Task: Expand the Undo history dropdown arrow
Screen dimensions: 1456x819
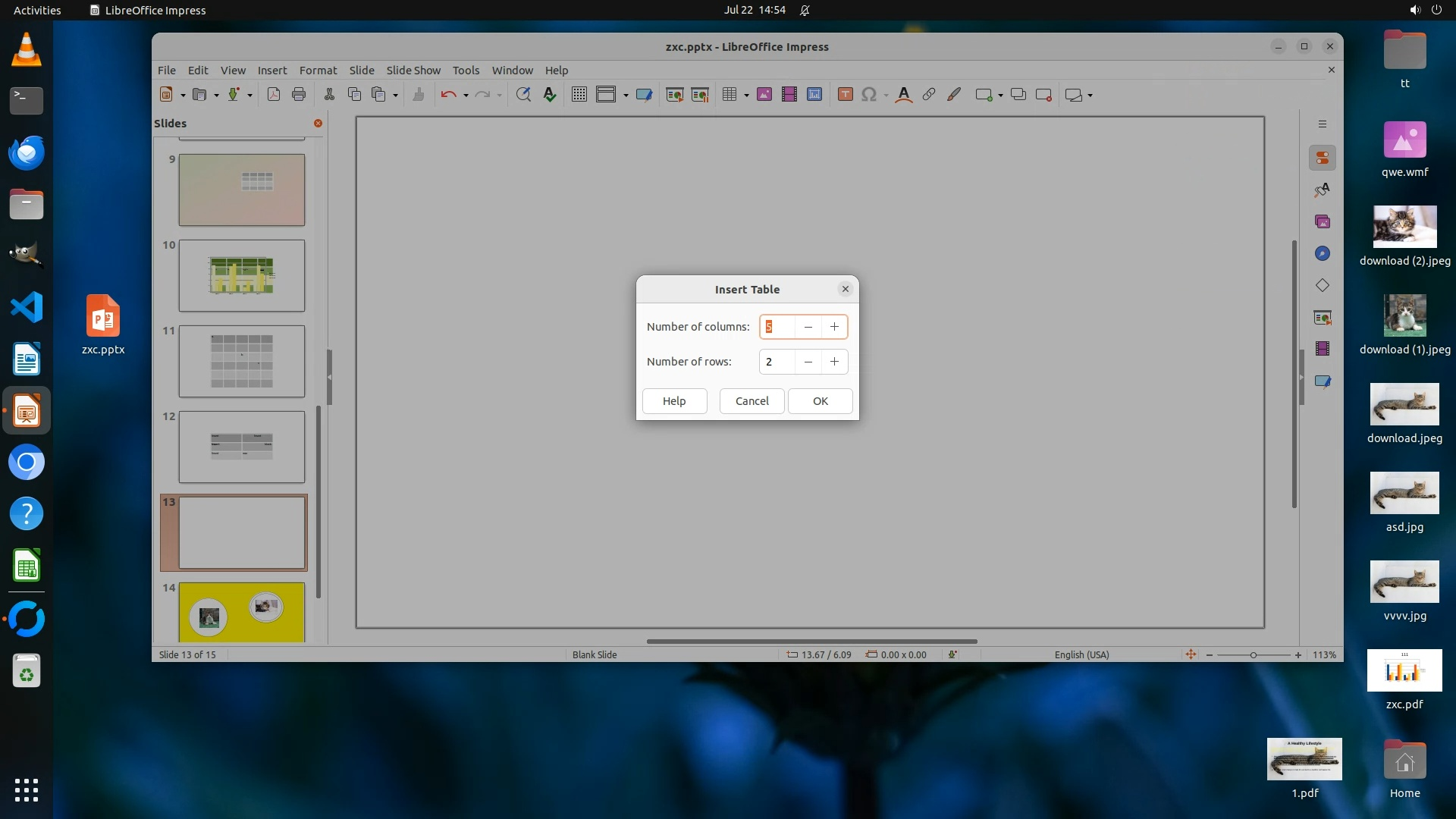Action: (x=466, y=96)
